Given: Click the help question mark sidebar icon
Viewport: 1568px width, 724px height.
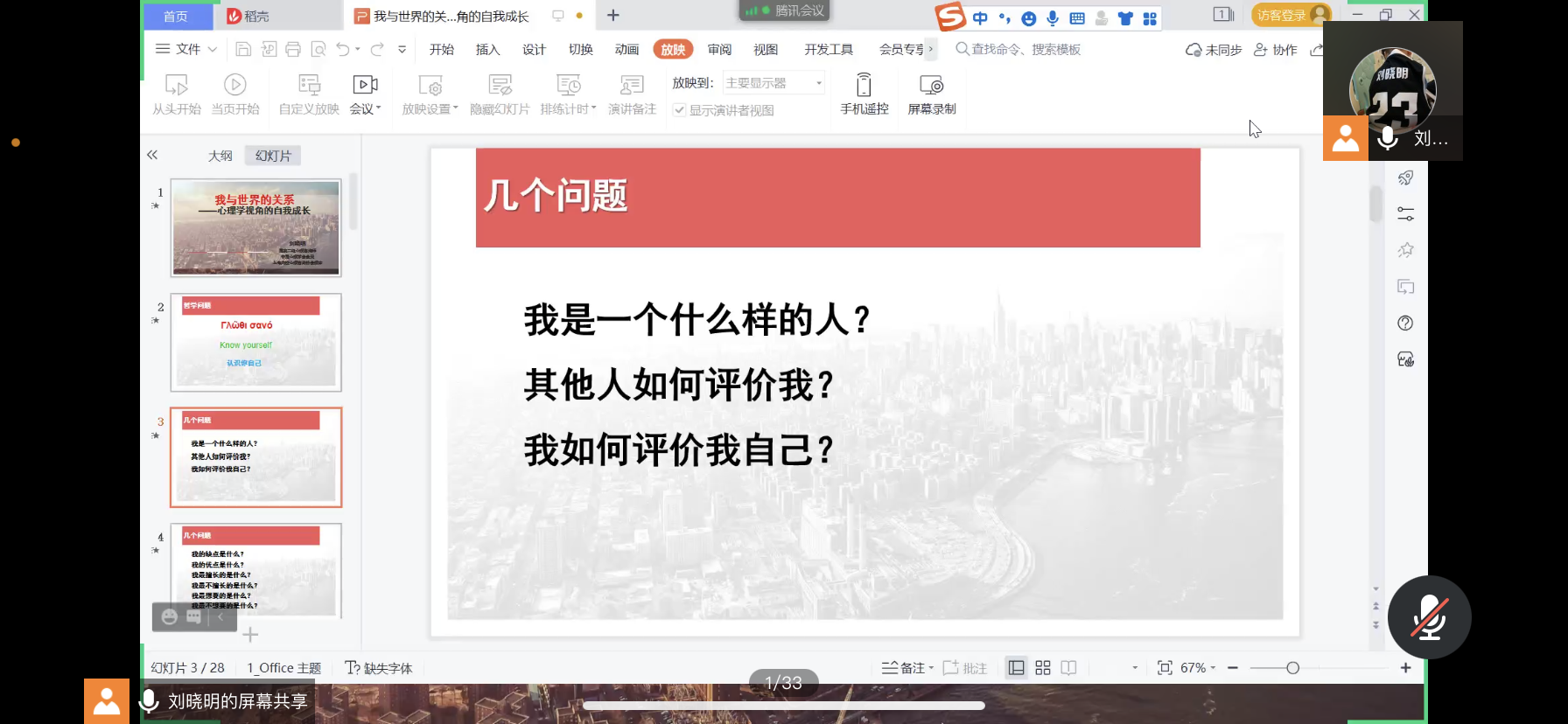Looking at the screenshot, I should 1405,324.
